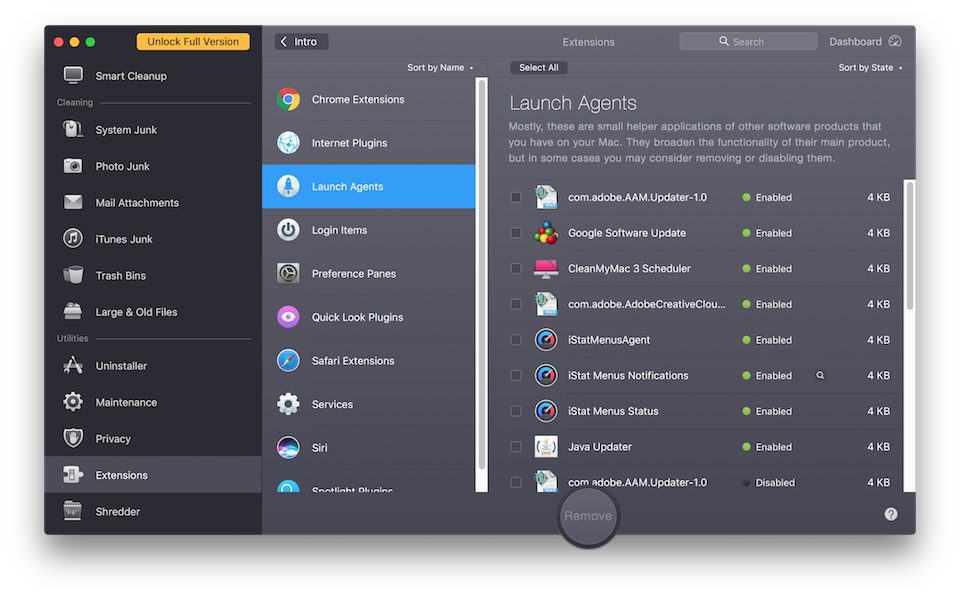The height and width of the screenshot is (598, 960).
Task: Open the Shredder icon
Action: tap(73, 511)
